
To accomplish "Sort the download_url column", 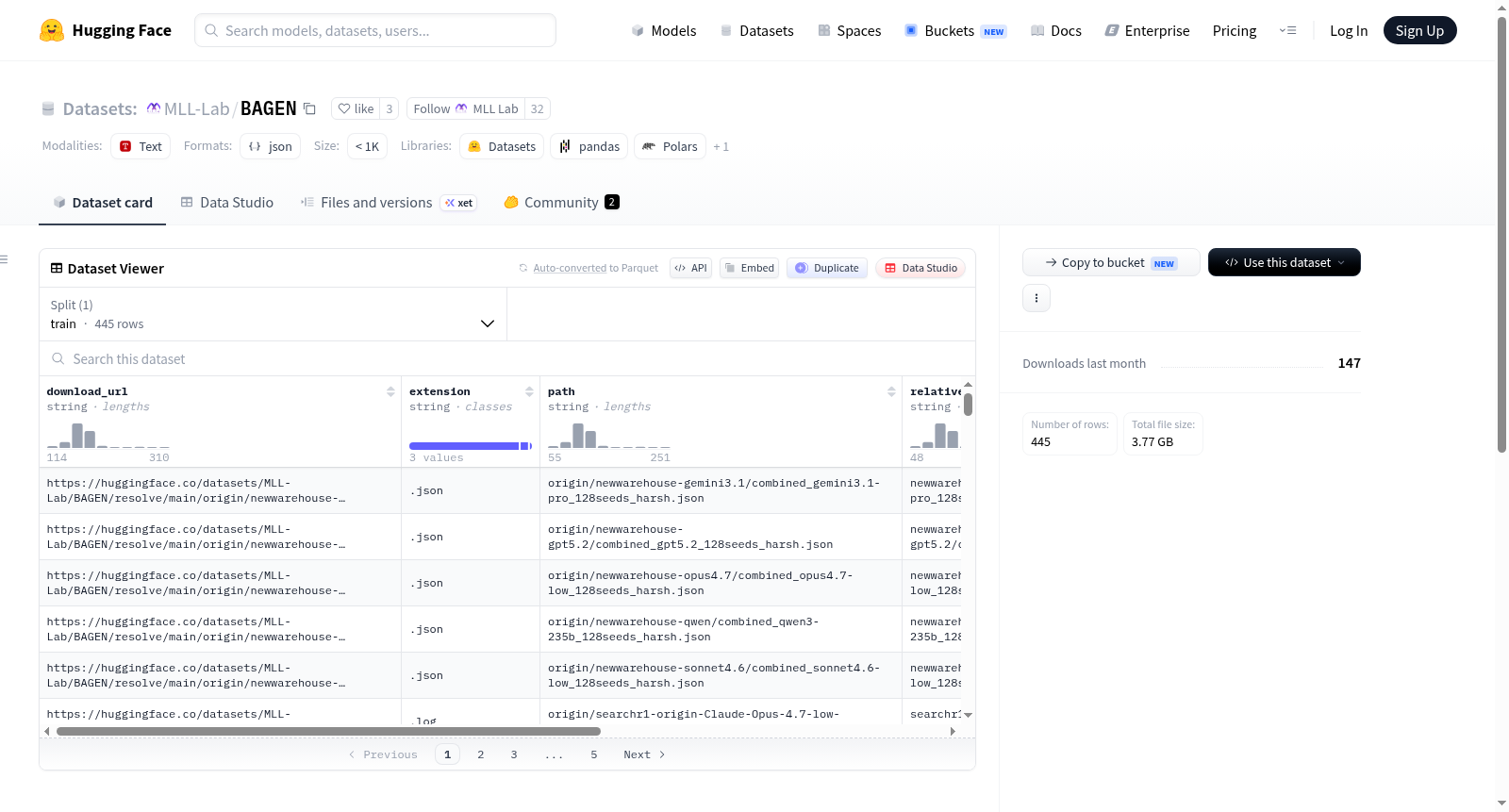I will [x=390, y=391].
